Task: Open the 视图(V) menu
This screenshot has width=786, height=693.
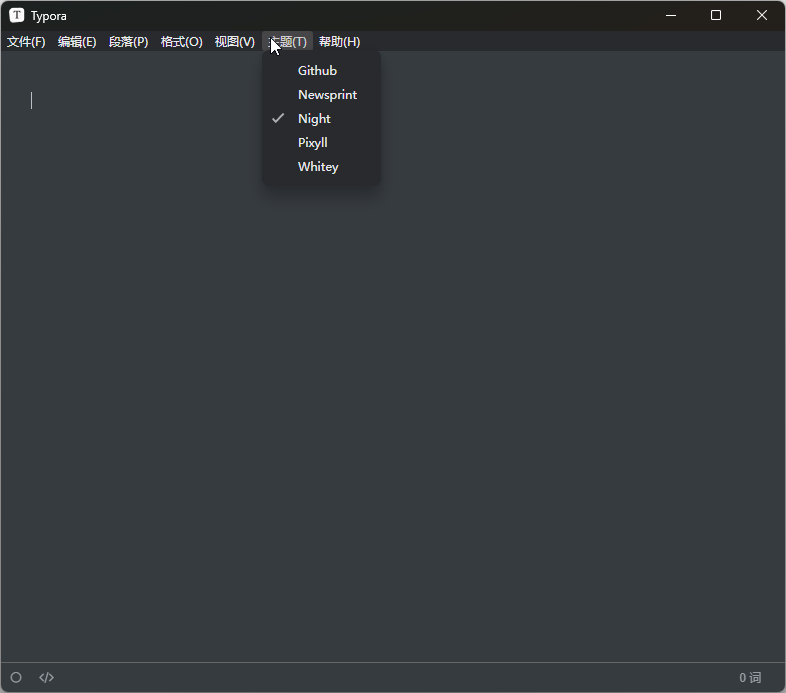Action: tap(235, 42)
